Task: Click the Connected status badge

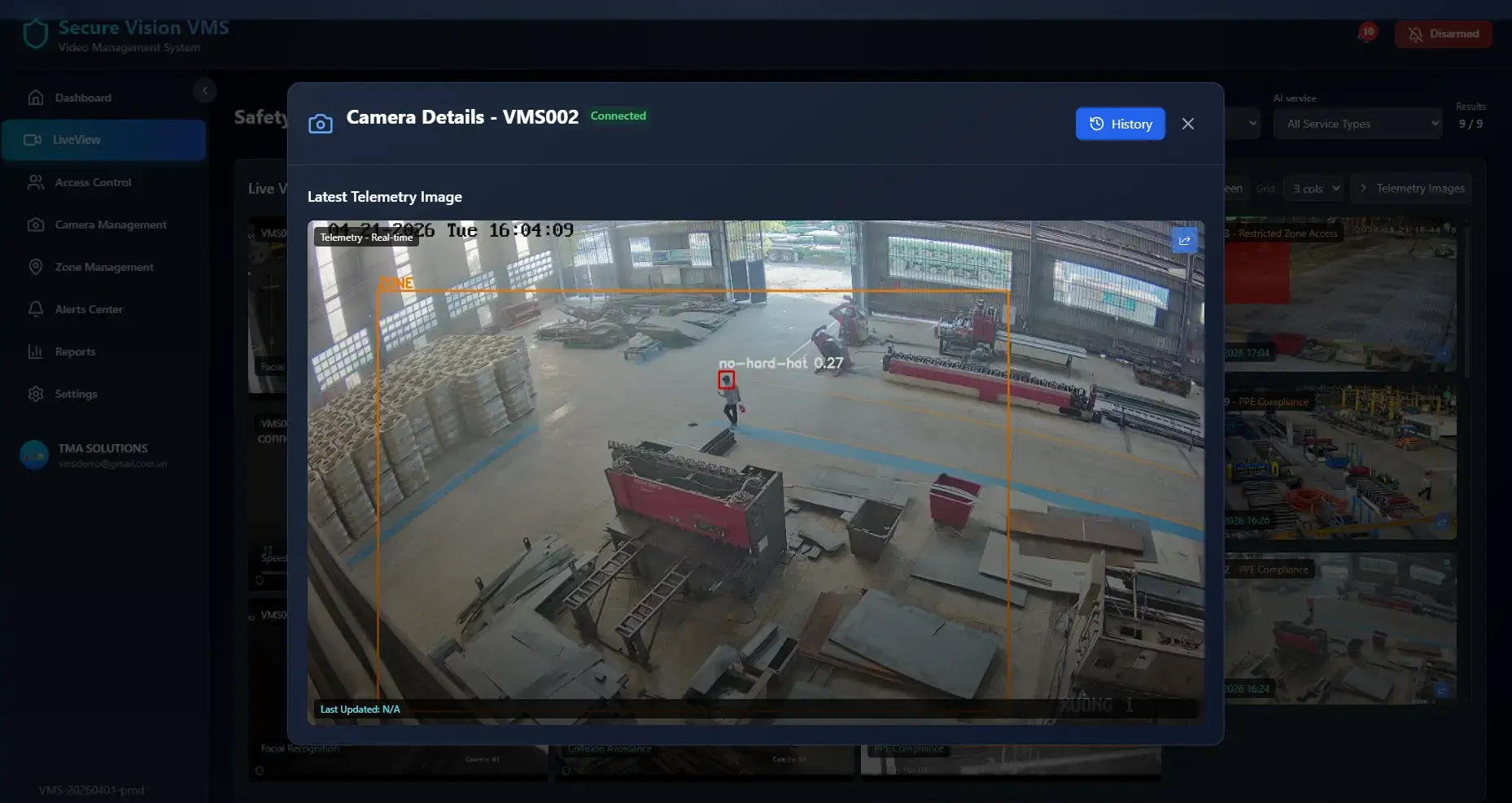Action: pos(618,116)
